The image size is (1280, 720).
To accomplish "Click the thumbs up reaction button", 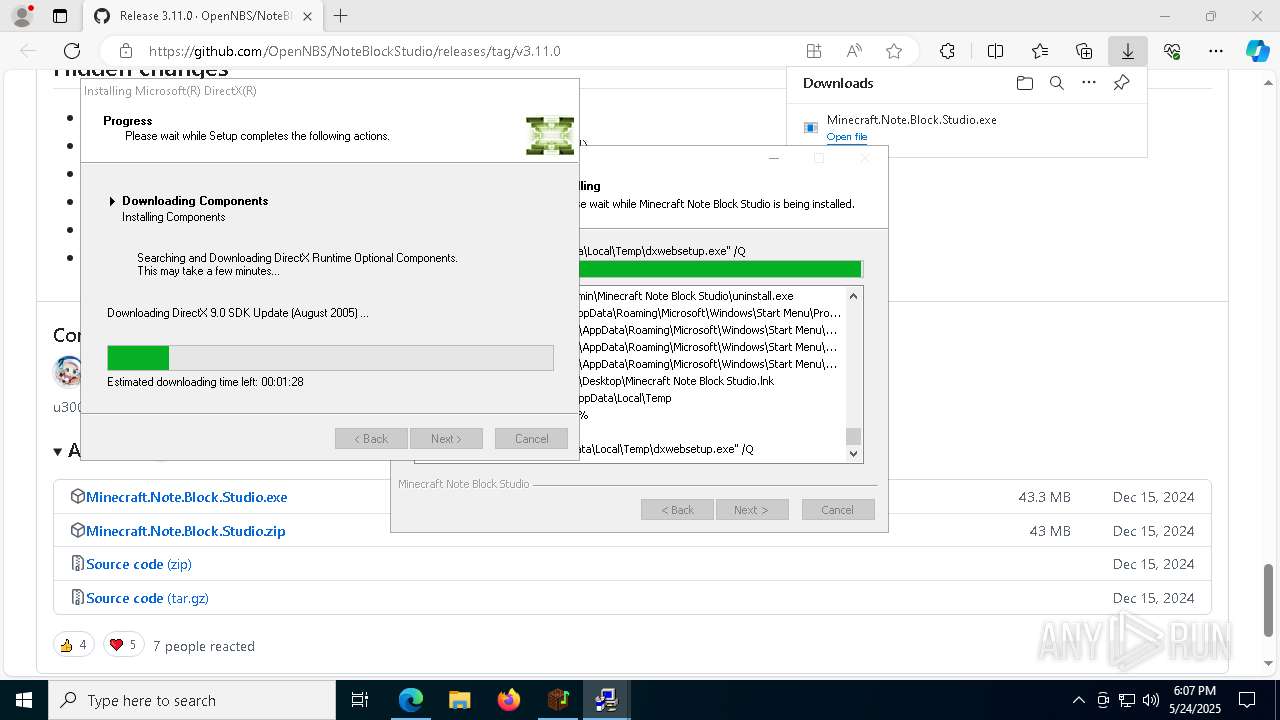I will [x=74, y=645].
